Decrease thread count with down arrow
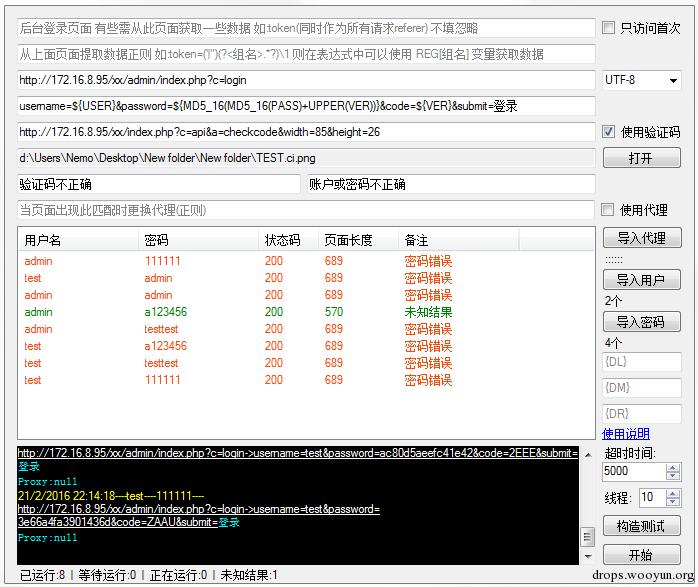 click(x=673, y=502)
